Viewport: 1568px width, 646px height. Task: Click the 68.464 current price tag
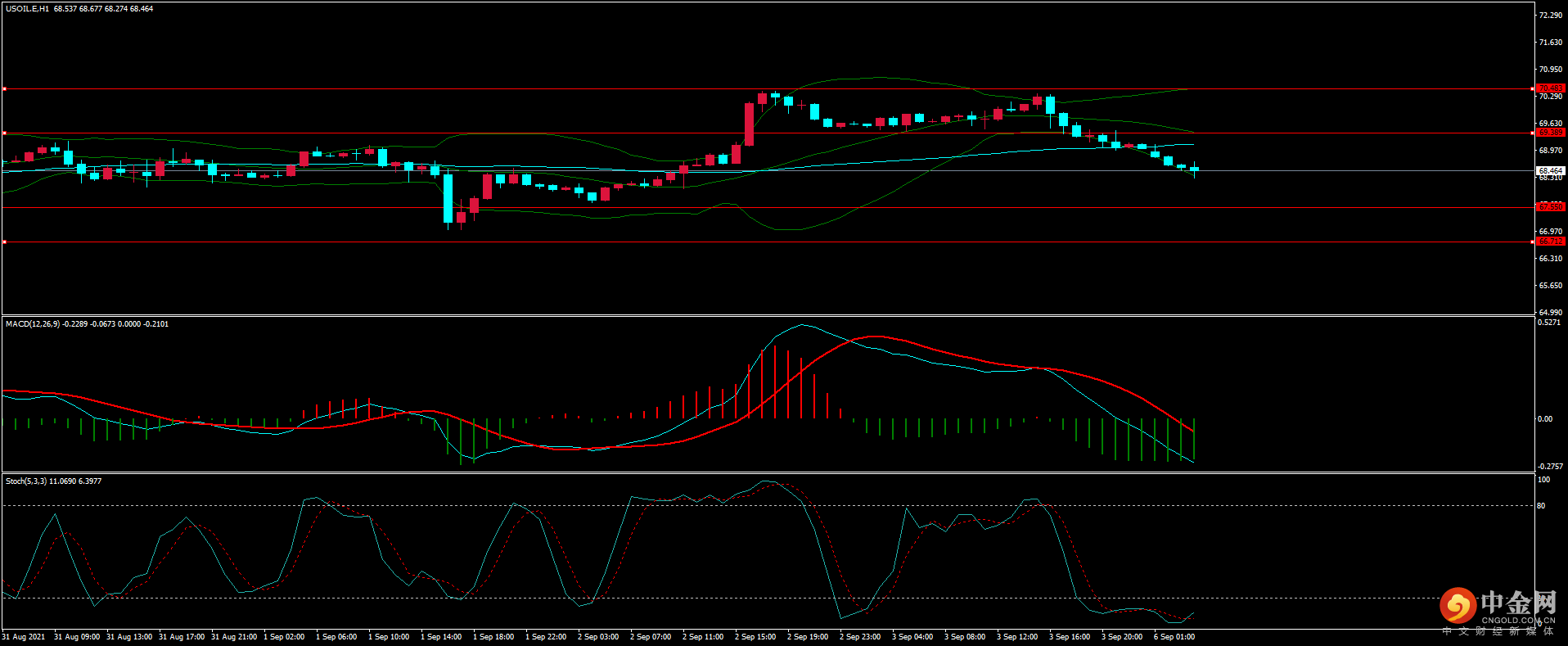(x=1550, y=171)
